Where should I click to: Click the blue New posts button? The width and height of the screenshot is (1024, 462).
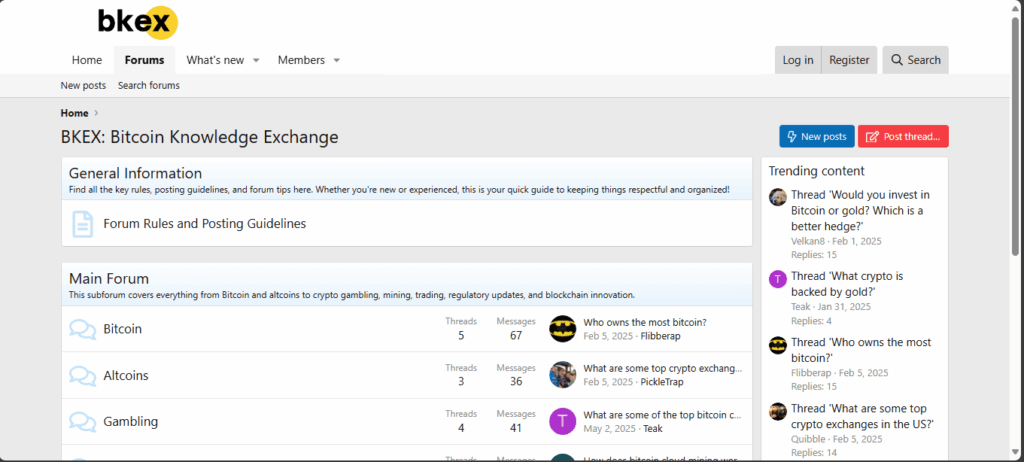tap(815, 137)
